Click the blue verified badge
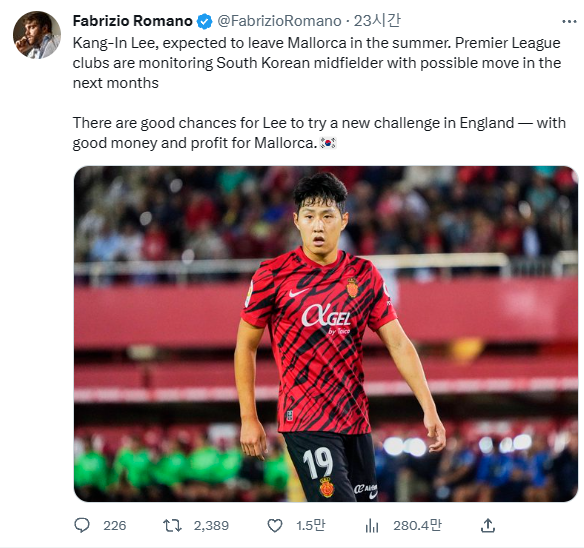Screen dimensions: 584x548 [x=204, y=21]
